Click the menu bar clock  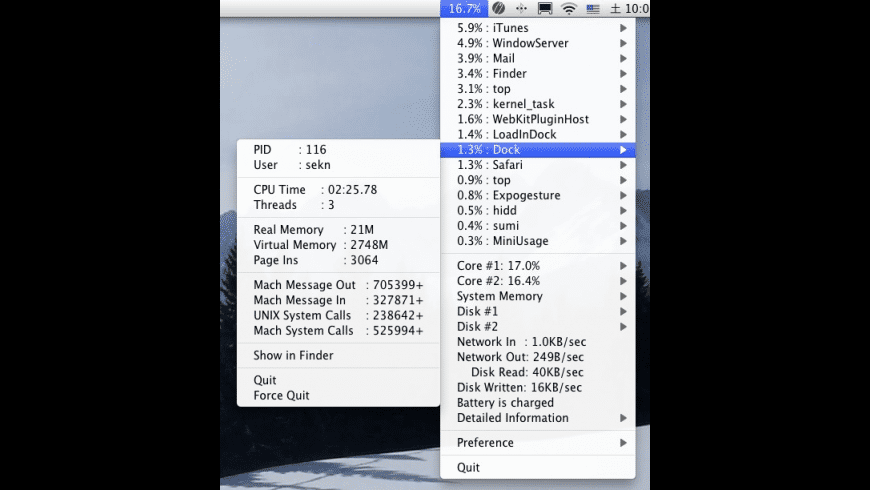[x=630, y=8]
